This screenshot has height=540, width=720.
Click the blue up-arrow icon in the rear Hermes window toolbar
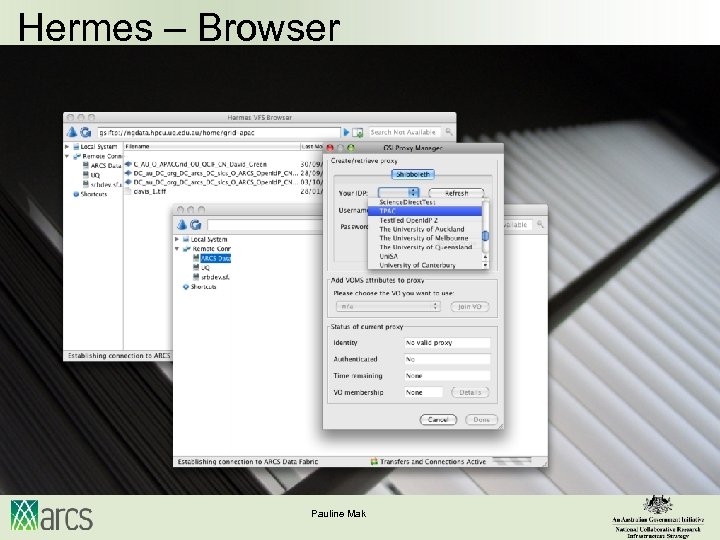(72, 132)
